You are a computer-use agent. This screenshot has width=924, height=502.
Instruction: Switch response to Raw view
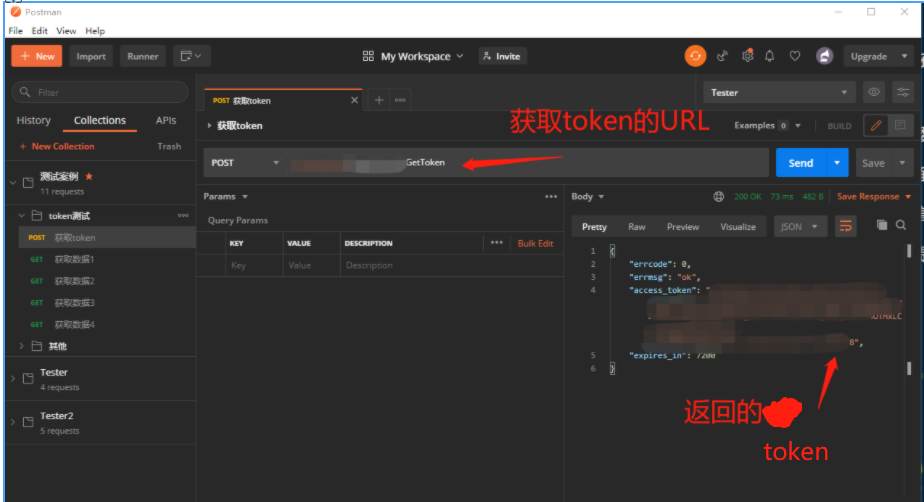[x=636, y=227]
